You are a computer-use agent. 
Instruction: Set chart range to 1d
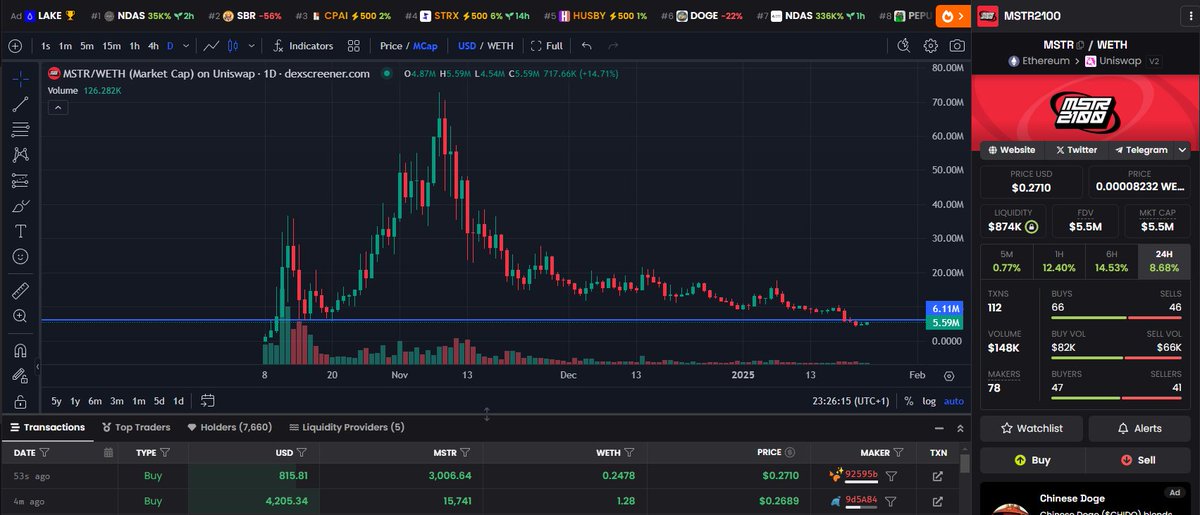[x=178, y=401]
